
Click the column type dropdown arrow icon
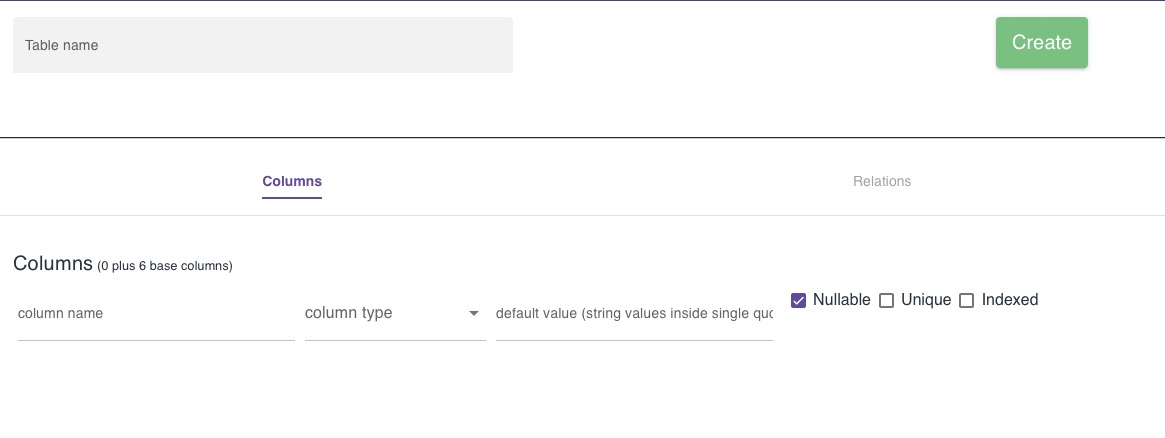[x=474, y=314]
